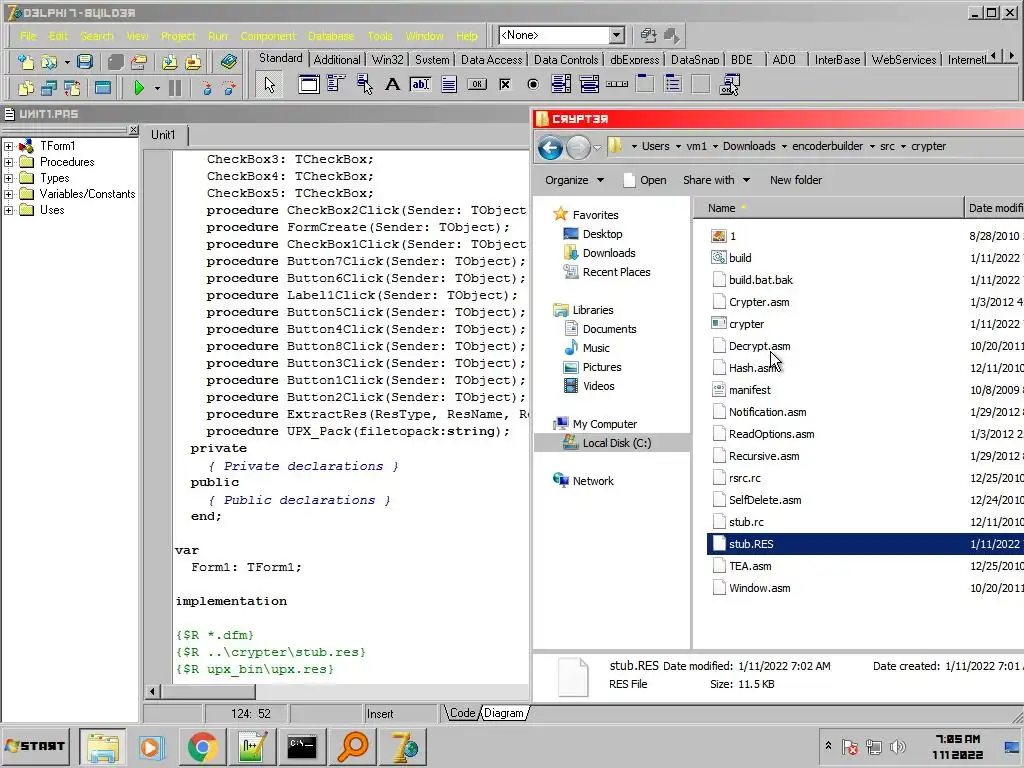Select the RadioButton component icon
The height and width of the screenshot is (768, 1024).
[x=533, y=84]
